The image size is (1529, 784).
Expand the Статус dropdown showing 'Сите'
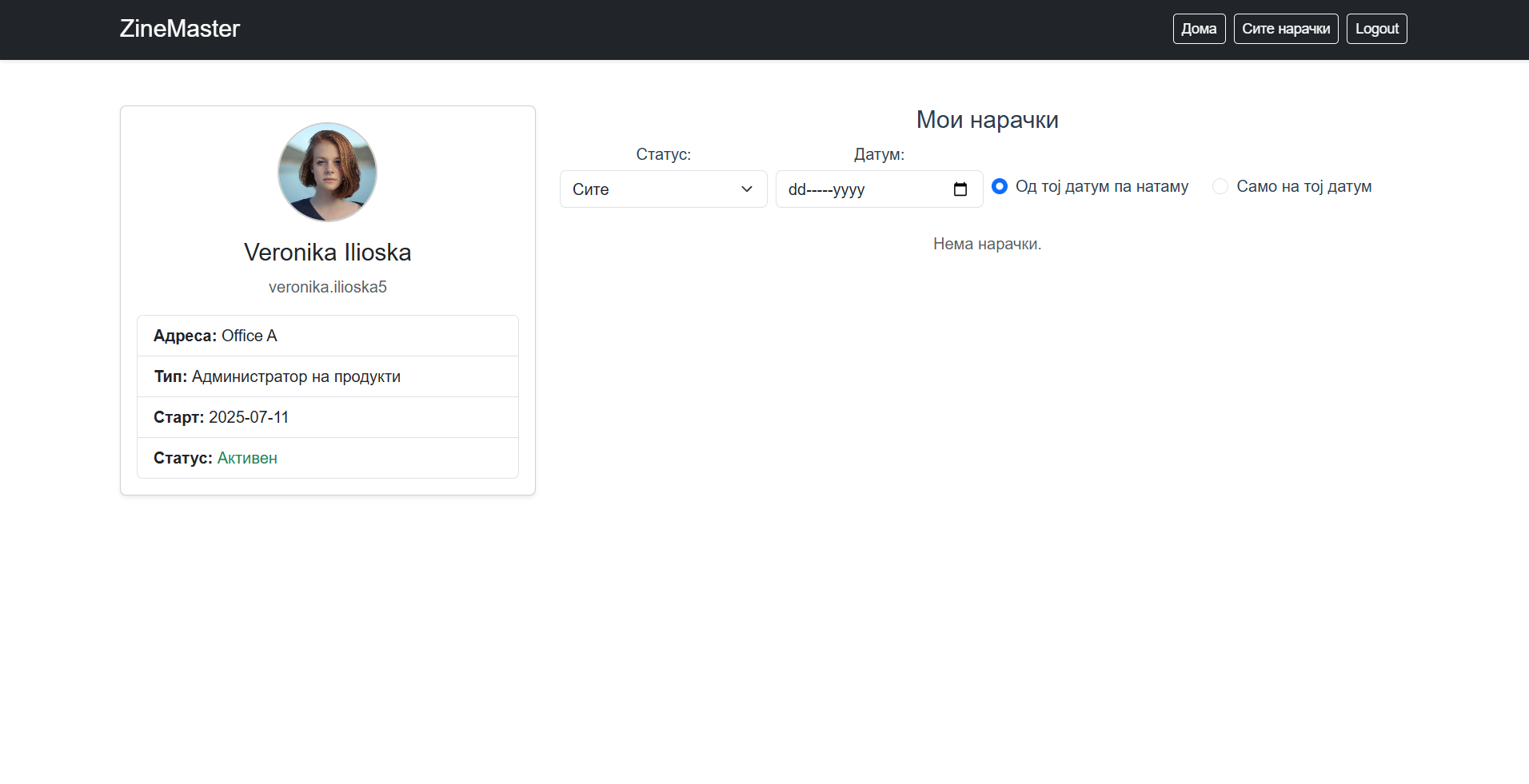(x=663, y=189)
